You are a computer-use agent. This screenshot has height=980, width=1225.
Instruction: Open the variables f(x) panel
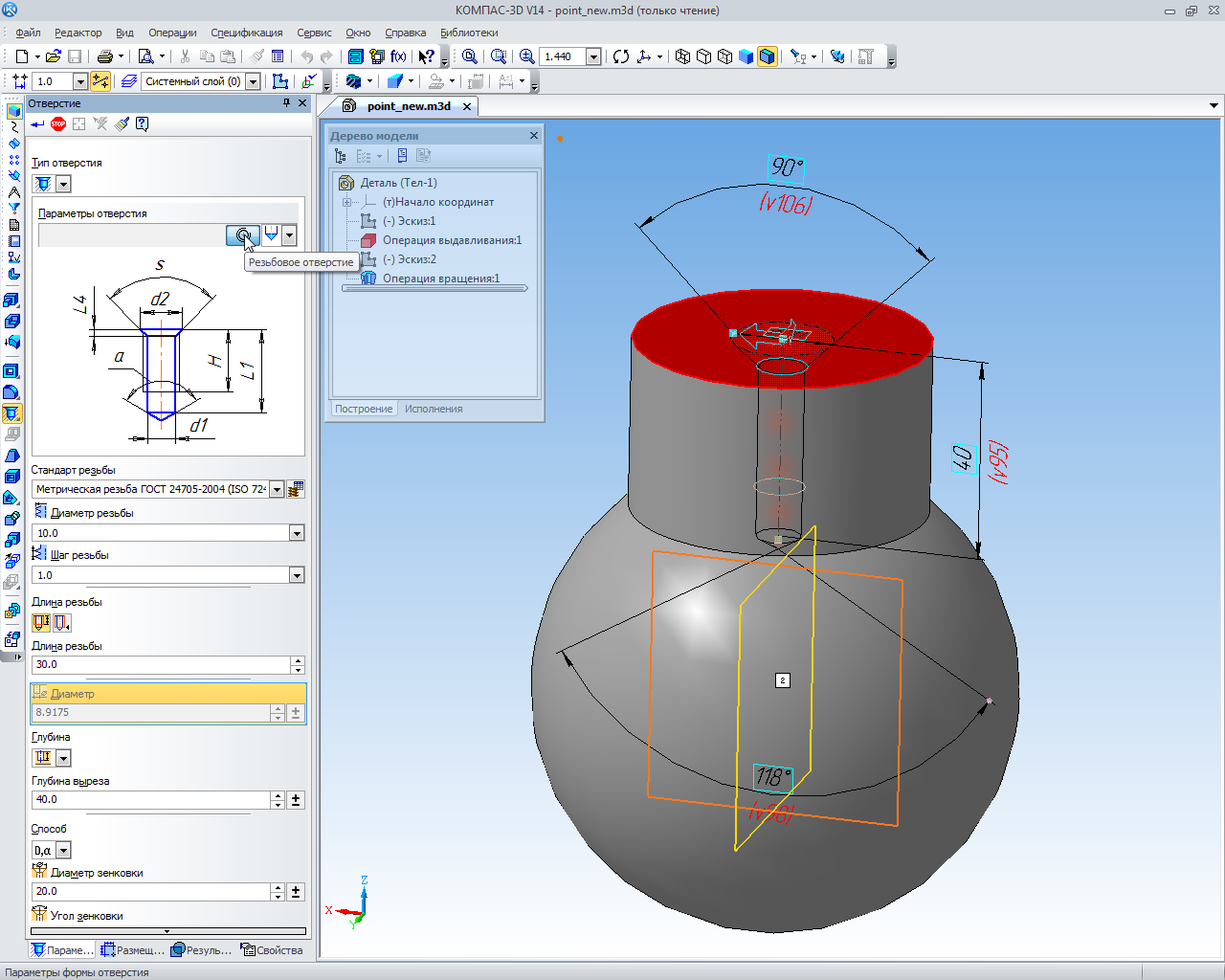tap(398, 56)
